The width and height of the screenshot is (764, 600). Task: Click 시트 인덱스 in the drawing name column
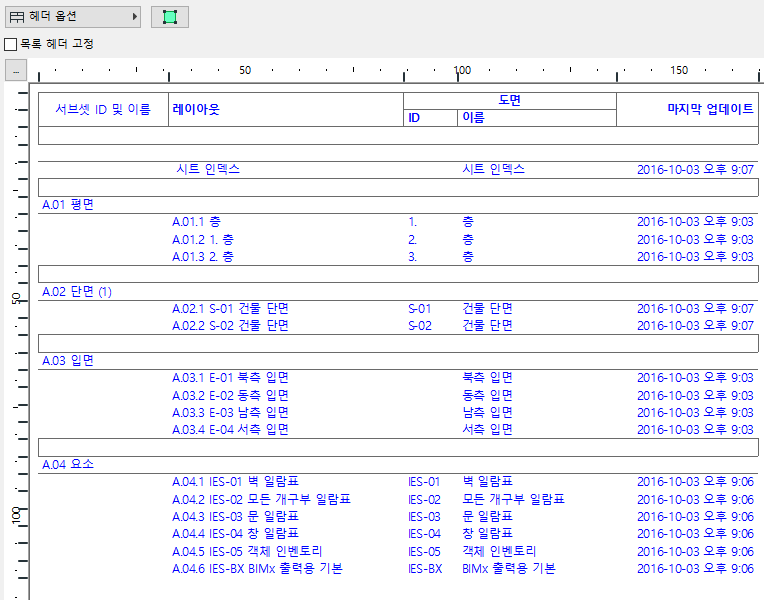[493, 170]
